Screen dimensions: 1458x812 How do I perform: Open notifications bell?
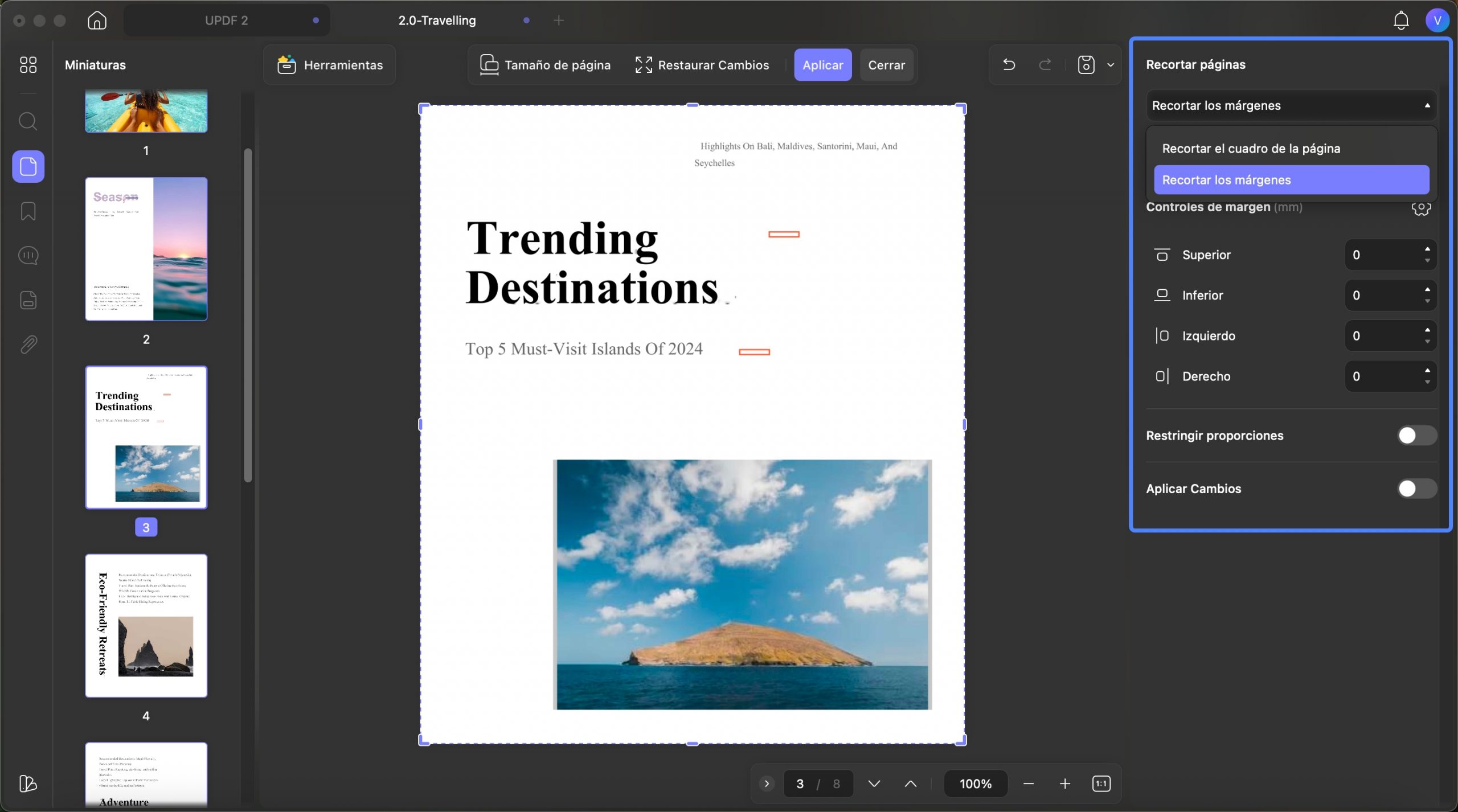tap(1401, 20)
